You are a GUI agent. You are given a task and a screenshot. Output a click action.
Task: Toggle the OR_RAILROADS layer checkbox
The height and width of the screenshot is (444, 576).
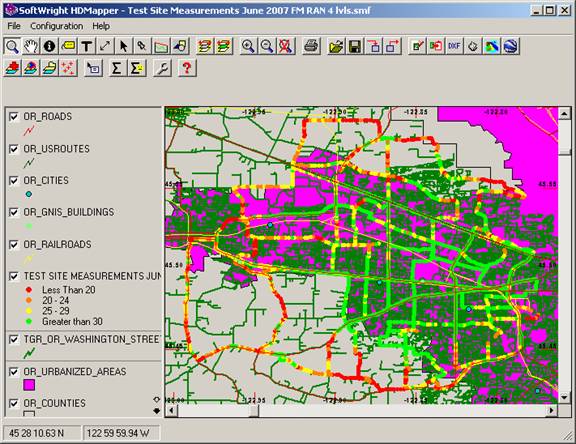(x=14, y=244)
